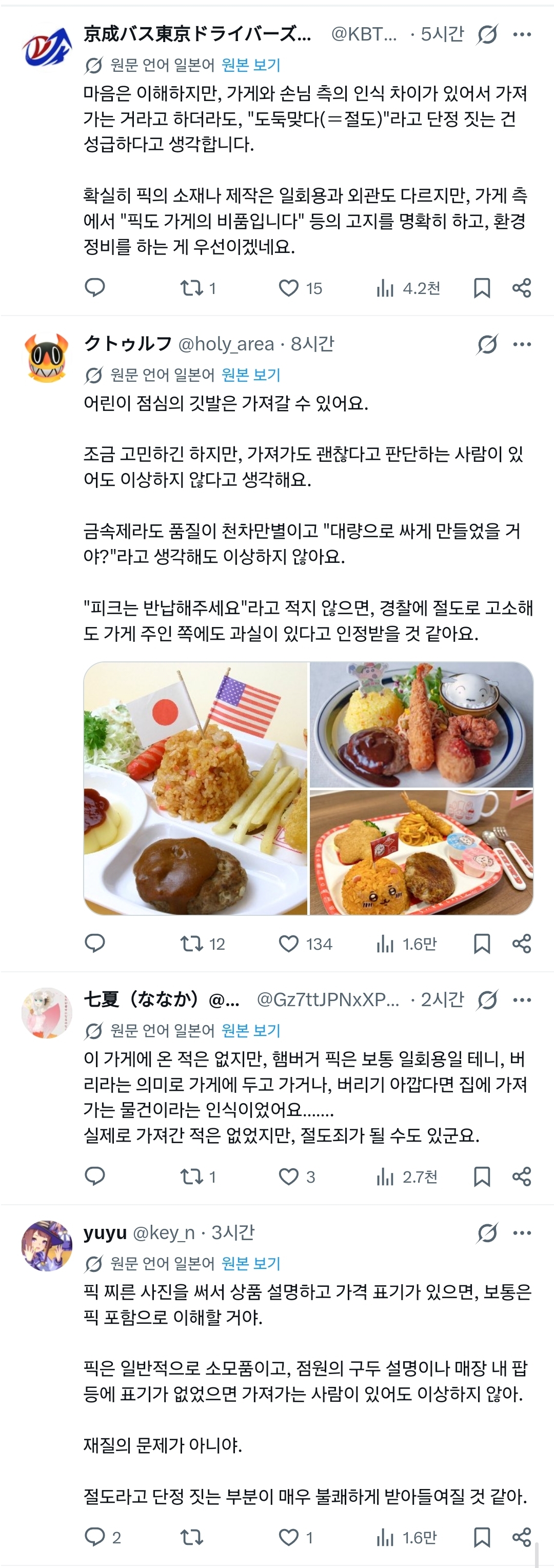Like the 七夏 tweet
Screen dimensions: 554x1568
point(296,1176)
